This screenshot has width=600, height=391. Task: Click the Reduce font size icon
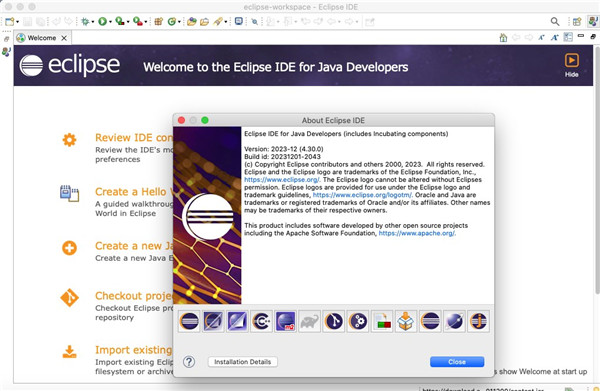(x=541, y=37)
